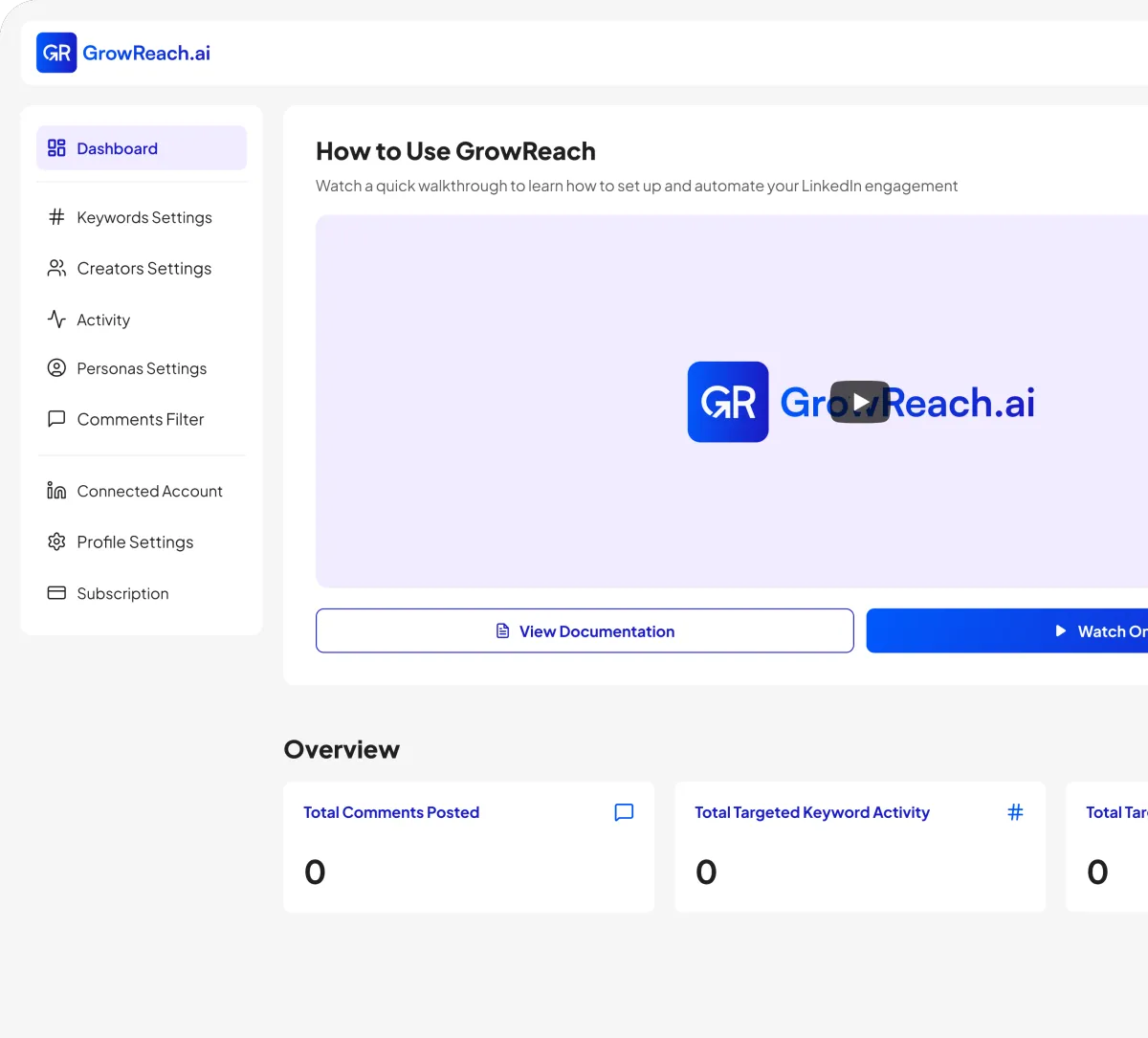Click the GR logo icon in header
The image size is (1148, 1038).
click(x=56, y=53)
